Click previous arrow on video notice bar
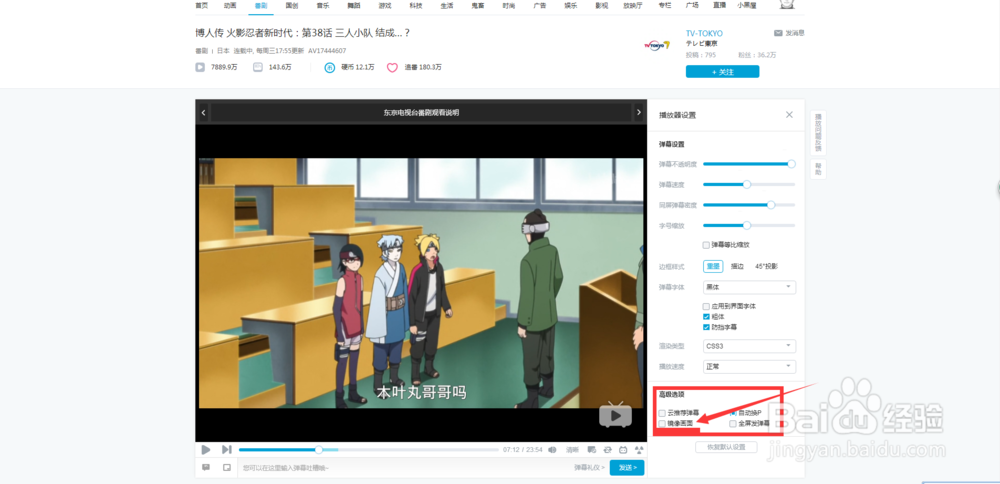The width and height of the screenshot is (1000, 484). [203, 113]
